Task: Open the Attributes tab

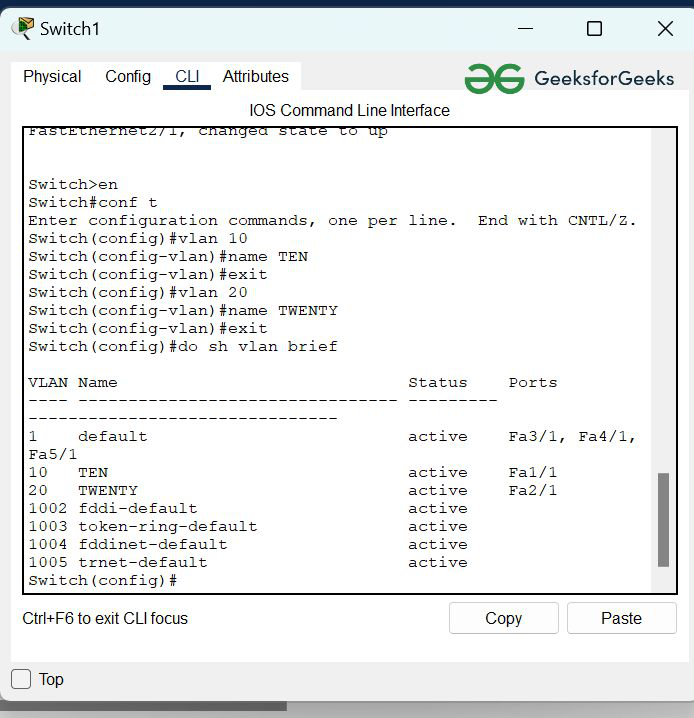Action: point(255,76)
